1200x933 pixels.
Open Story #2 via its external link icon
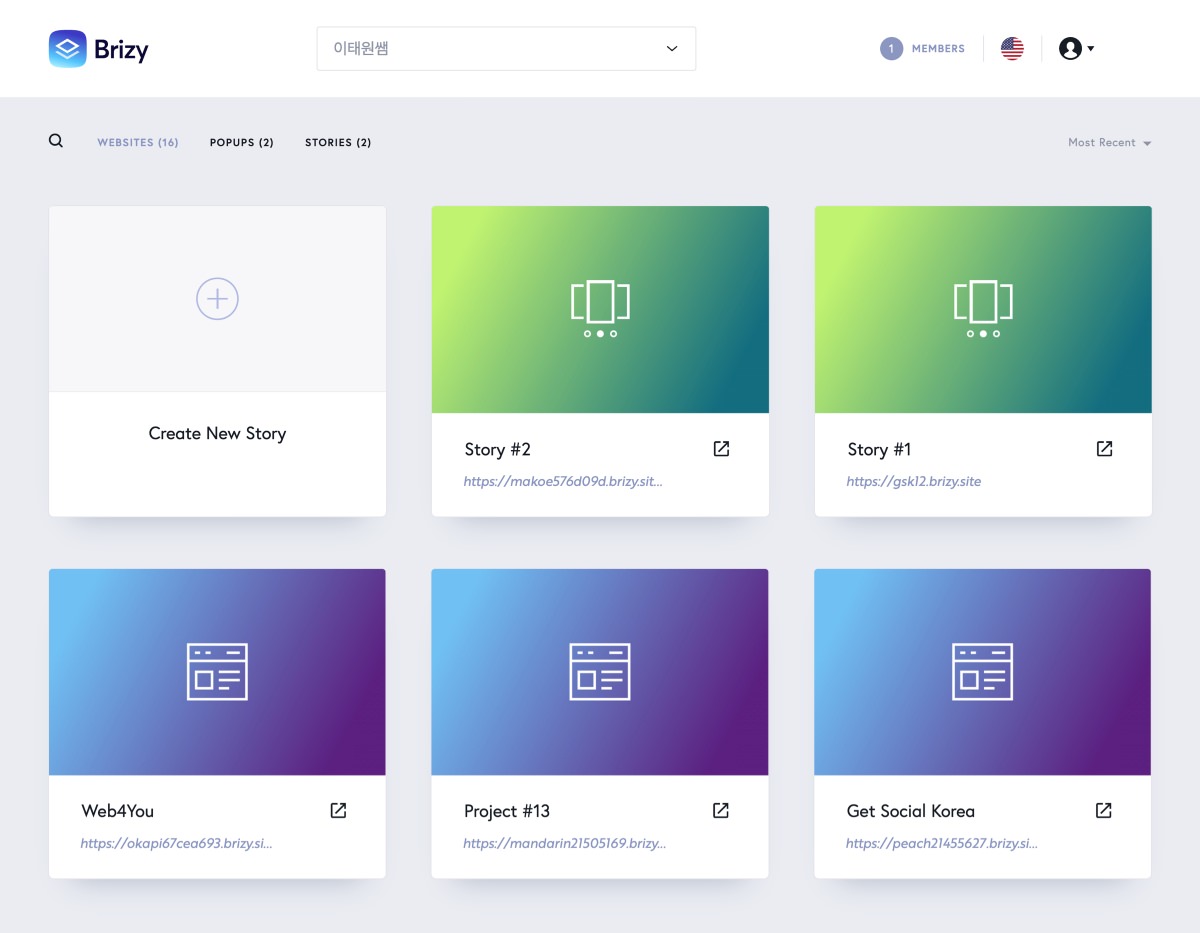coord(721,449)
